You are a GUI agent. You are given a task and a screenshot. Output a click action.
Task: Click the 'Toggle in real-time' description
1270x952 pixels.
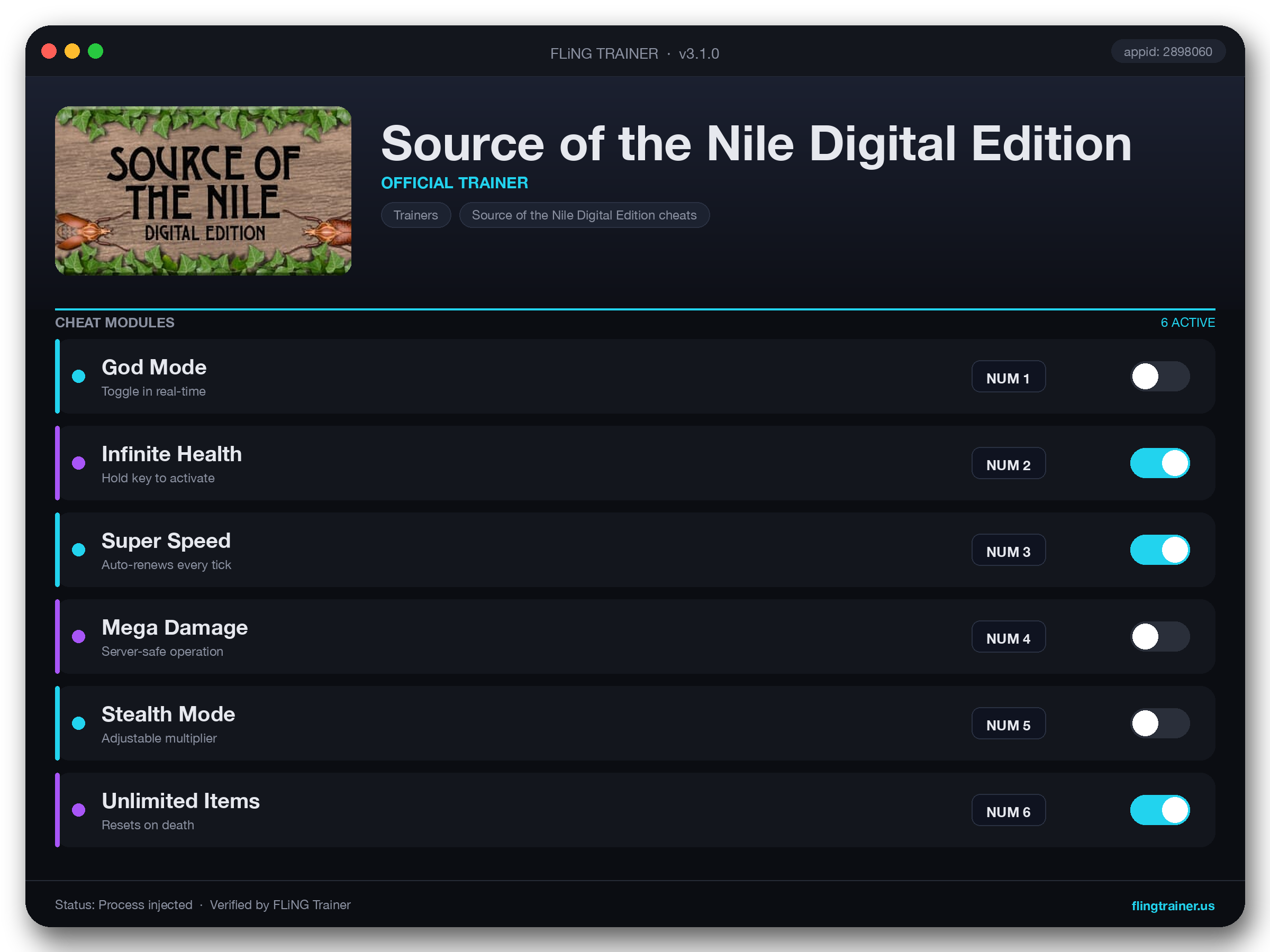pos(153,391)
